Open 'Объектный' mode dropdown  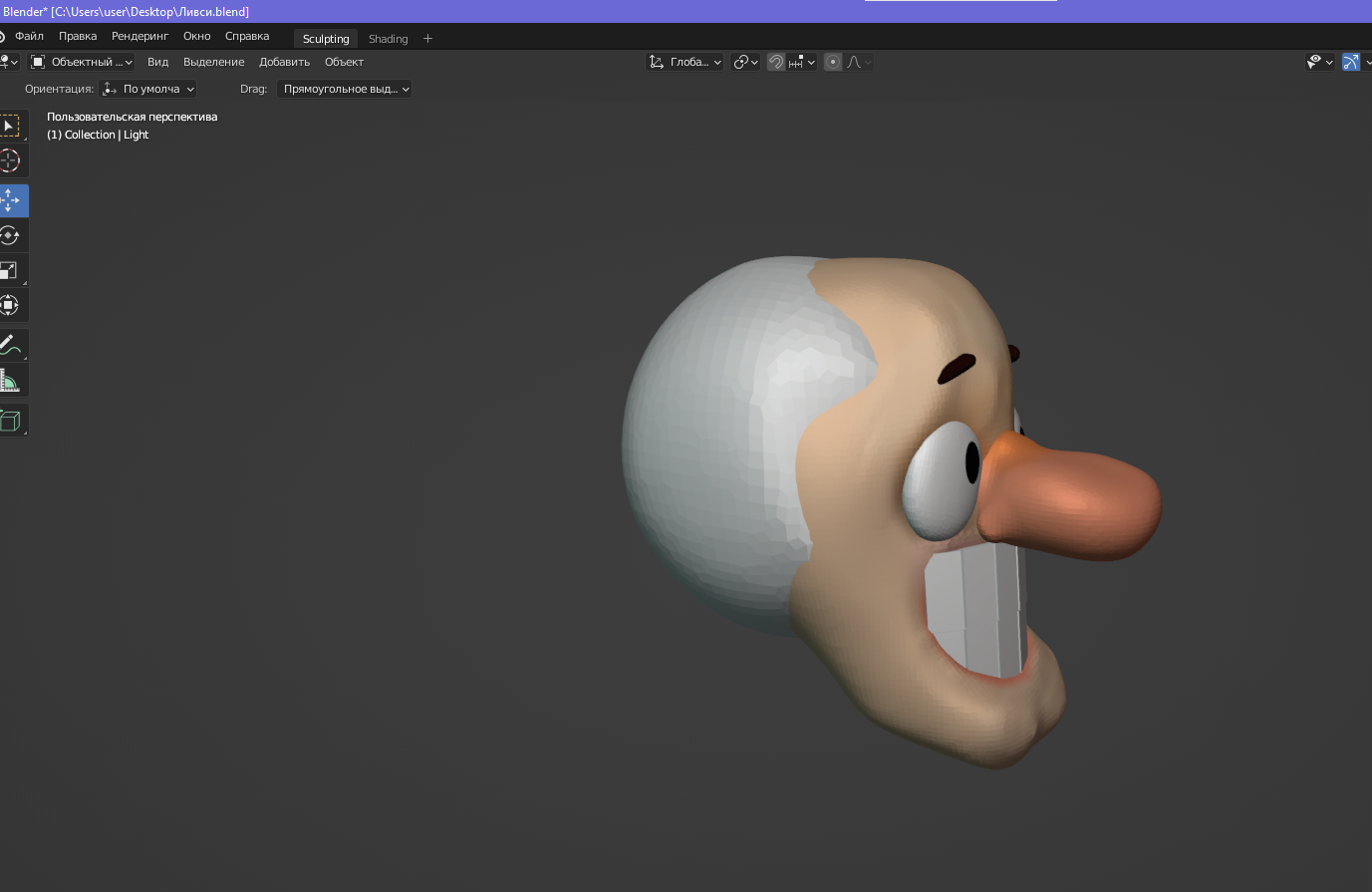tap(82, 62)
